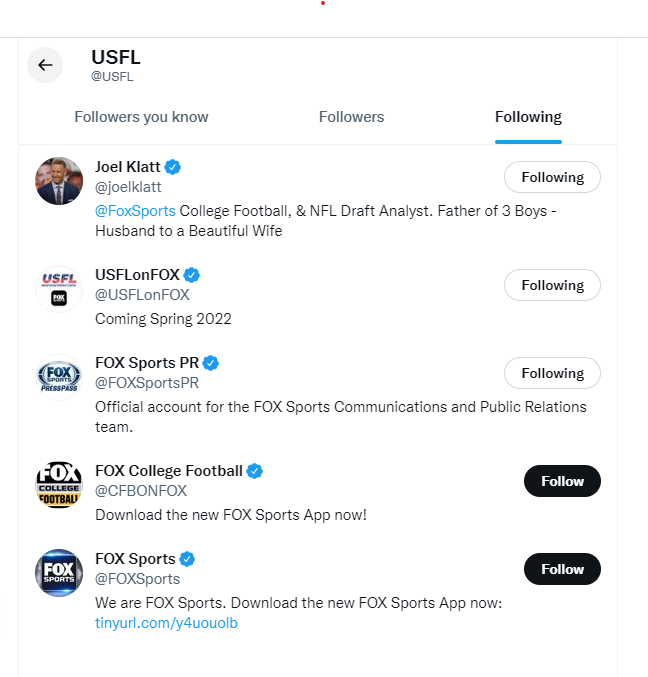Click USFLonFOX verified checkmark badge

pos(192,275)
